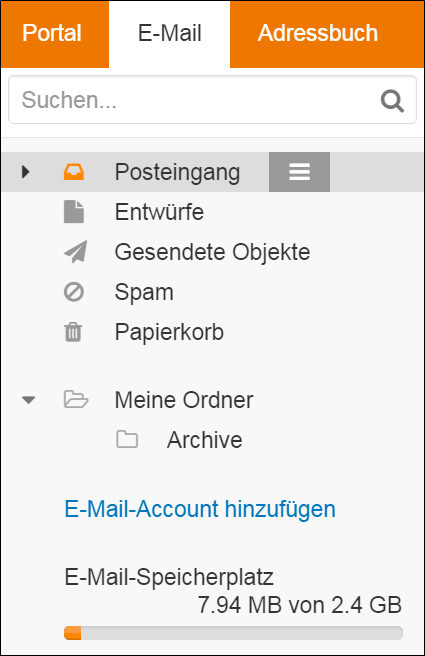Click the Entwürfe document icon
Screen dimensions: 425x656
pos(74,212)
